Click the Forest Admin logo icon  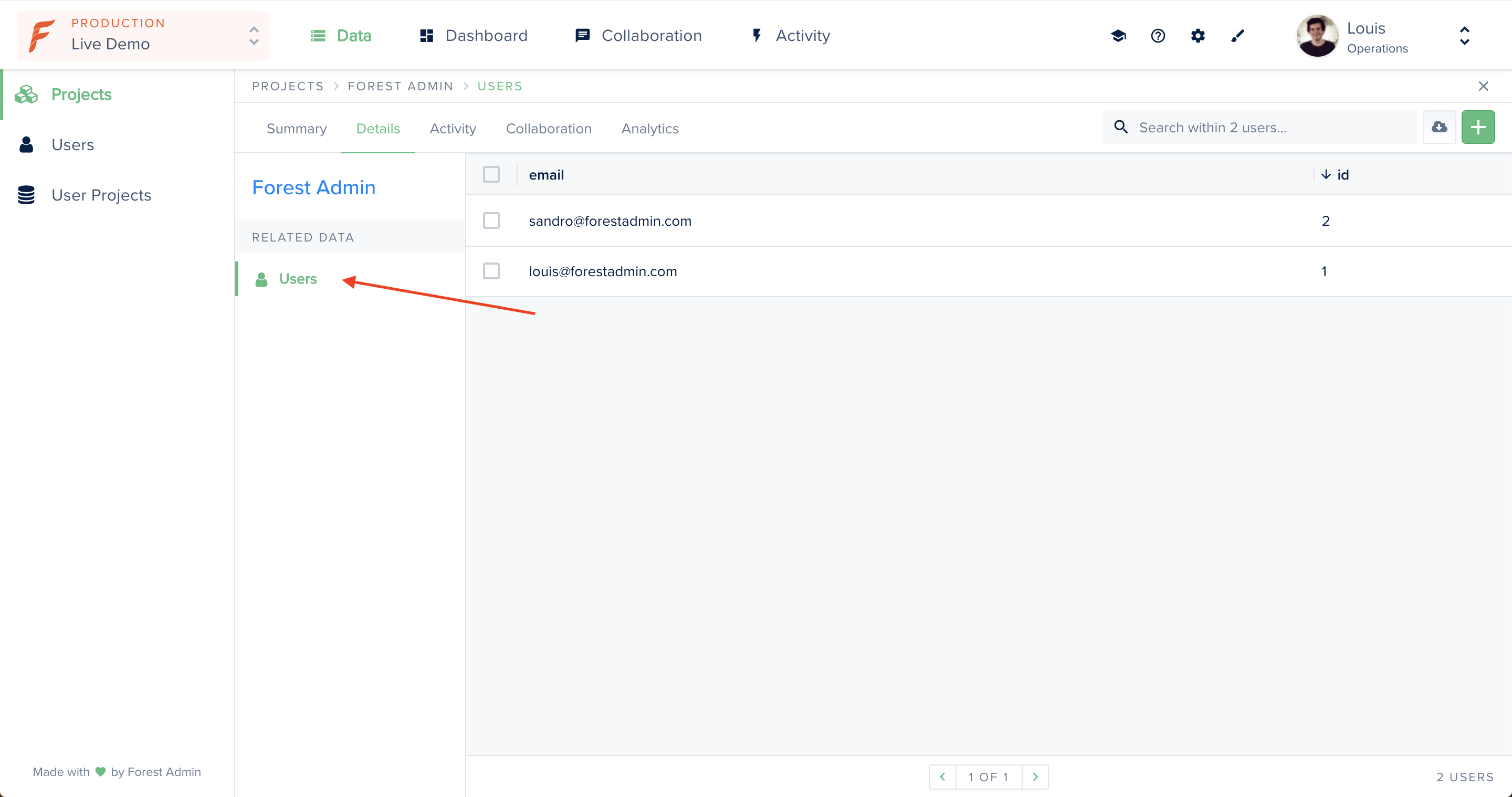pos(42,36)
